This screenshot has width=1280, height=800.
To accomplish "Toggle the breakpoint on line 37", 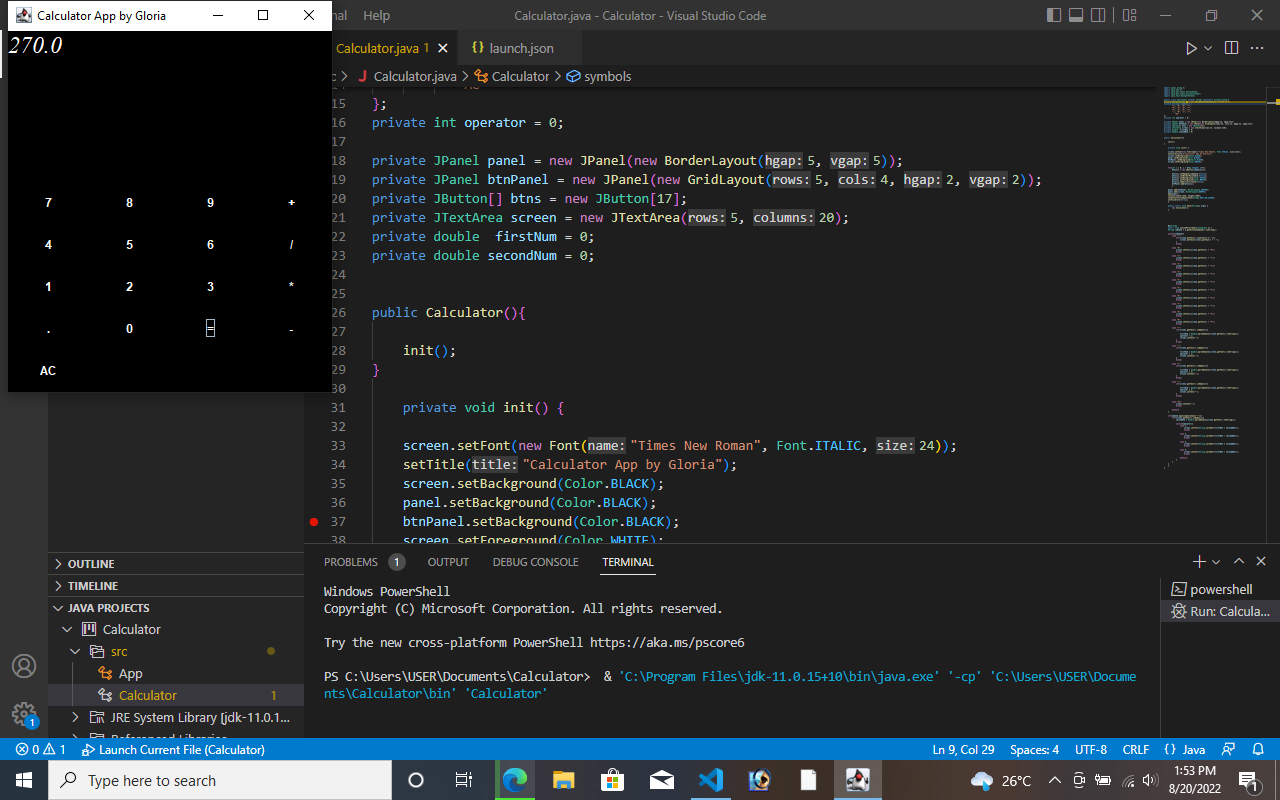I will click(x=313, y=521).
